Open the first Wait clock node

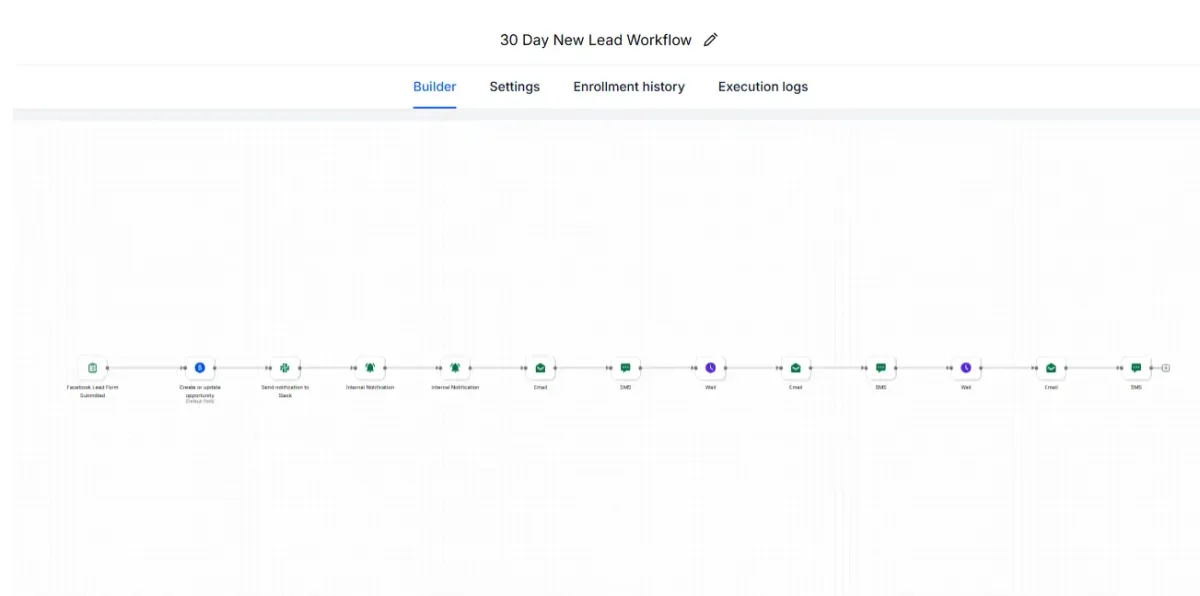tap(711, 368)
